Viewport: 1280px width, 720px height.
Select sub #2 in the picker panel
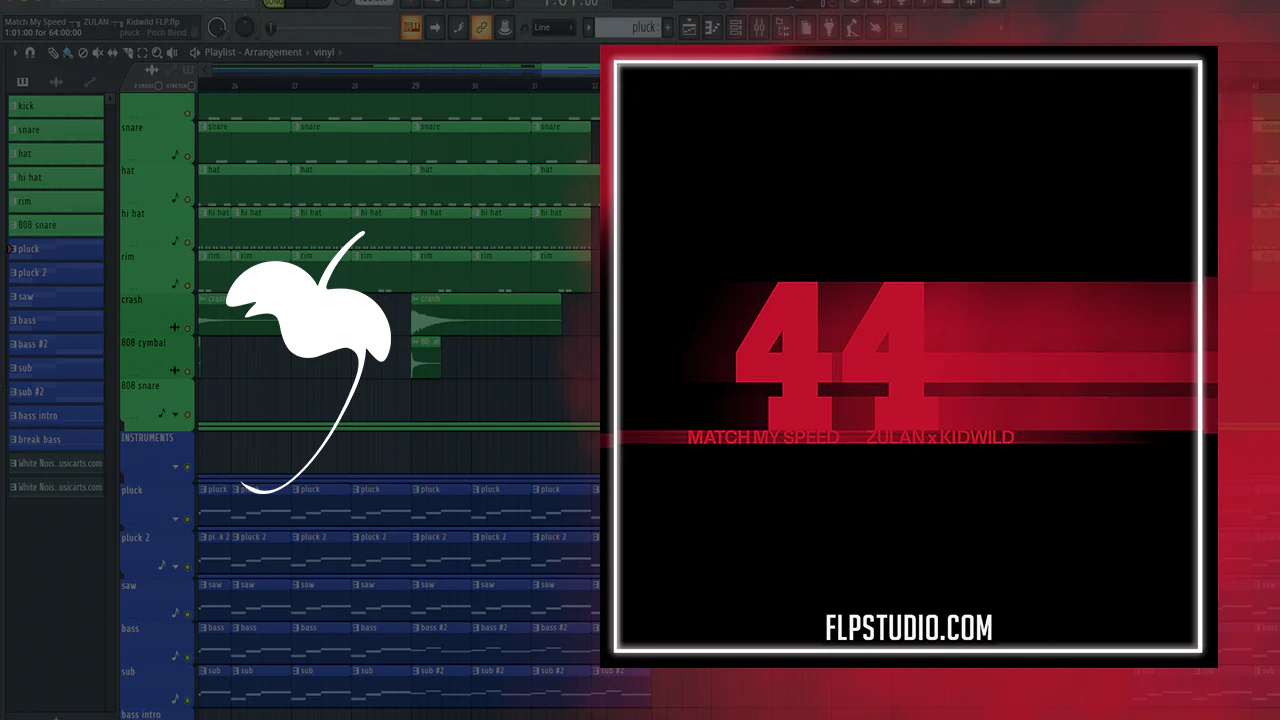56,392
